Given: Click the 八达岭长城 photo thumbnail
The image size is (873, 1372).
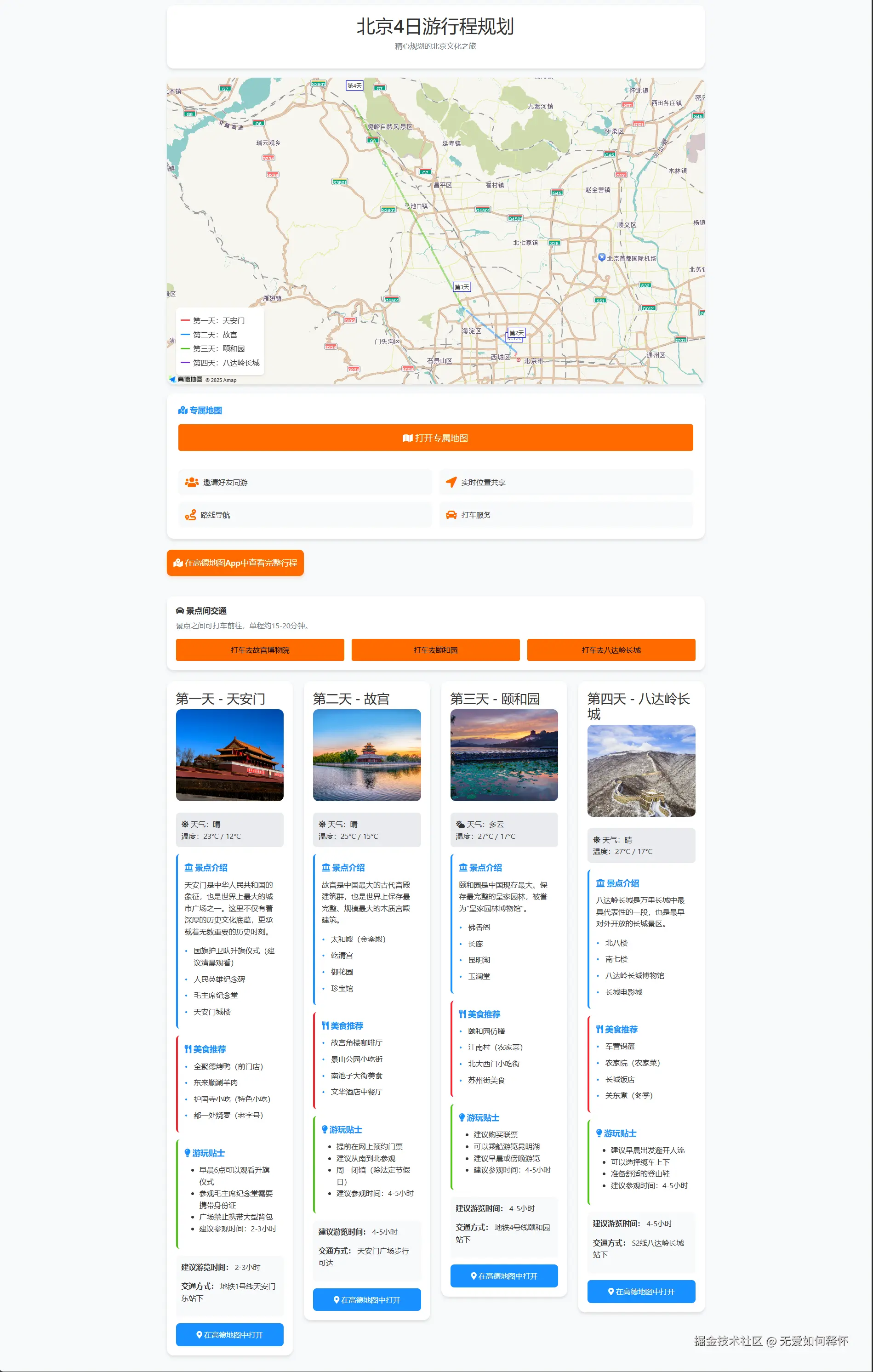Looking at the screenshot, I should pos(641,770).
